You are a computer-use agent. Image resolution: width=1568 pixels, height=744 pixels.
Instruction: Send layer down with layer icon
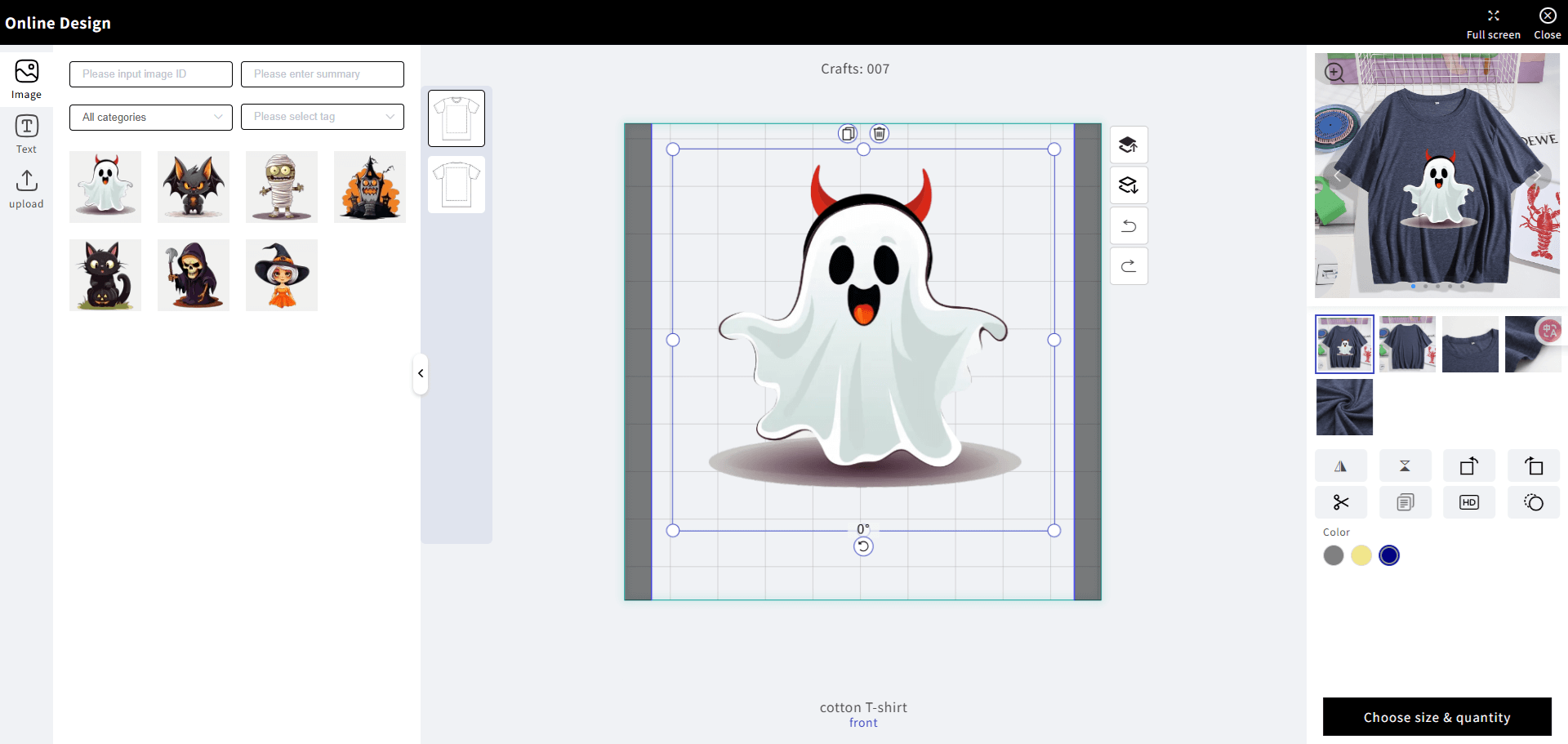[1129, 185]
